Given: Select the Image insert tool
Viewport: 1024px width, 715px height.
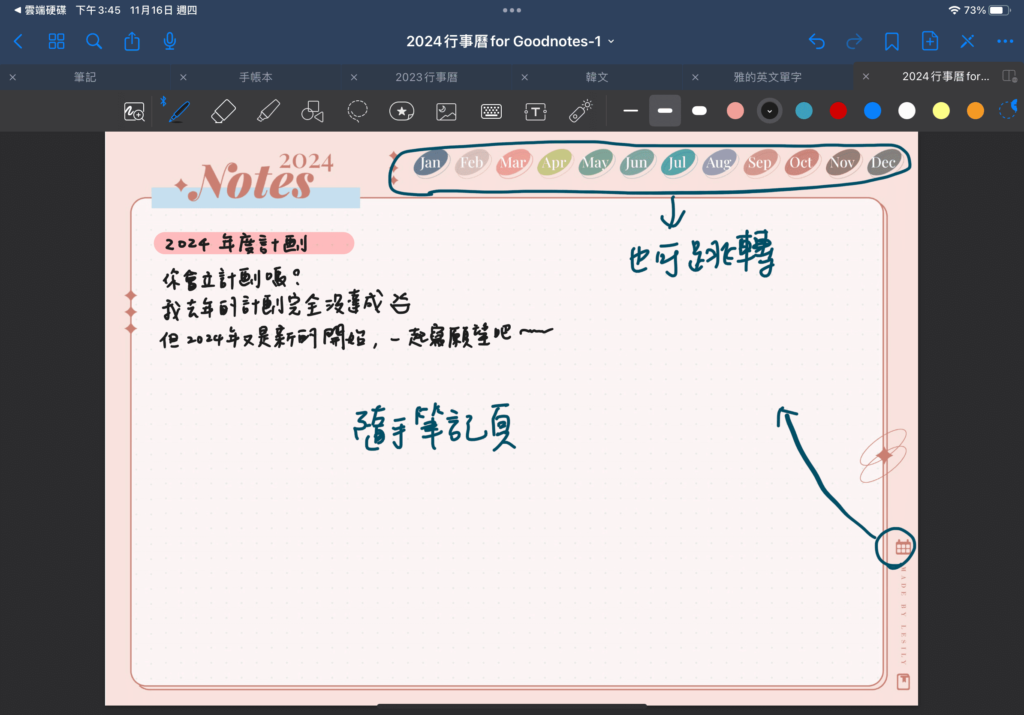Looking at the screenshot, I should [x=446, y=111].
